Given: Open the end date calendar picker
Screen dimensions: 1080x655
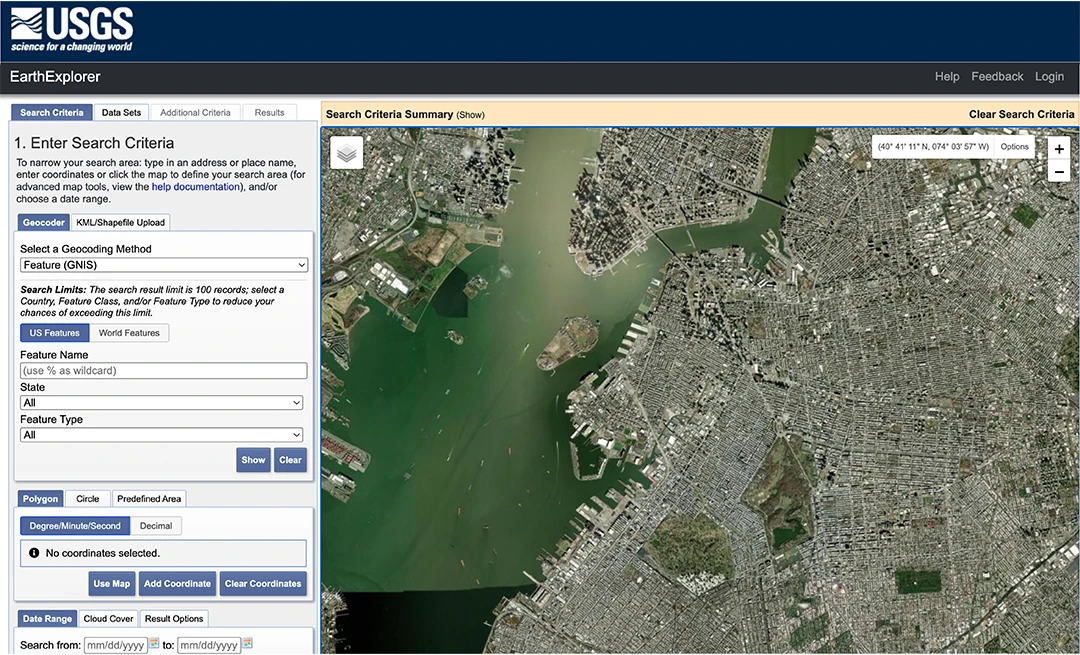Looking at the screenshot, I should (247, 644).
